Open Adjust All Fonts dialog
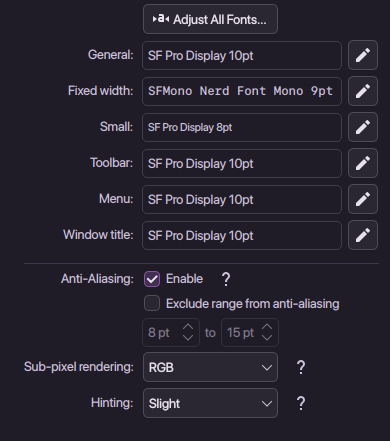The height and width of the screenshot is (441, 390). pyautogui.click(x=210, y=19)
